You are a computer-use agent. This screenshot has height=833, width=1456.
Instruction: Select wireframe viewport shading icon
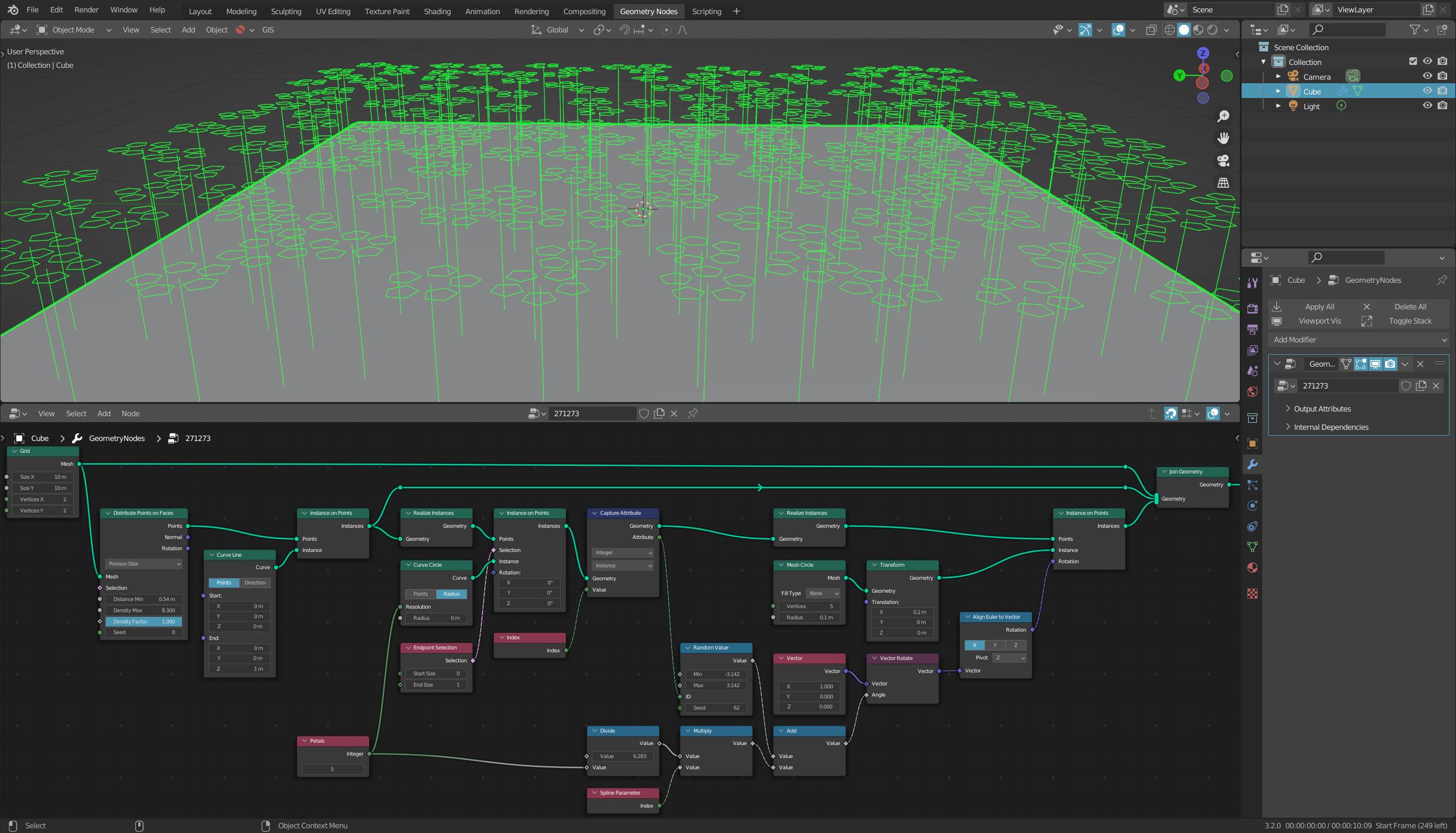(x=1170, y=30)
